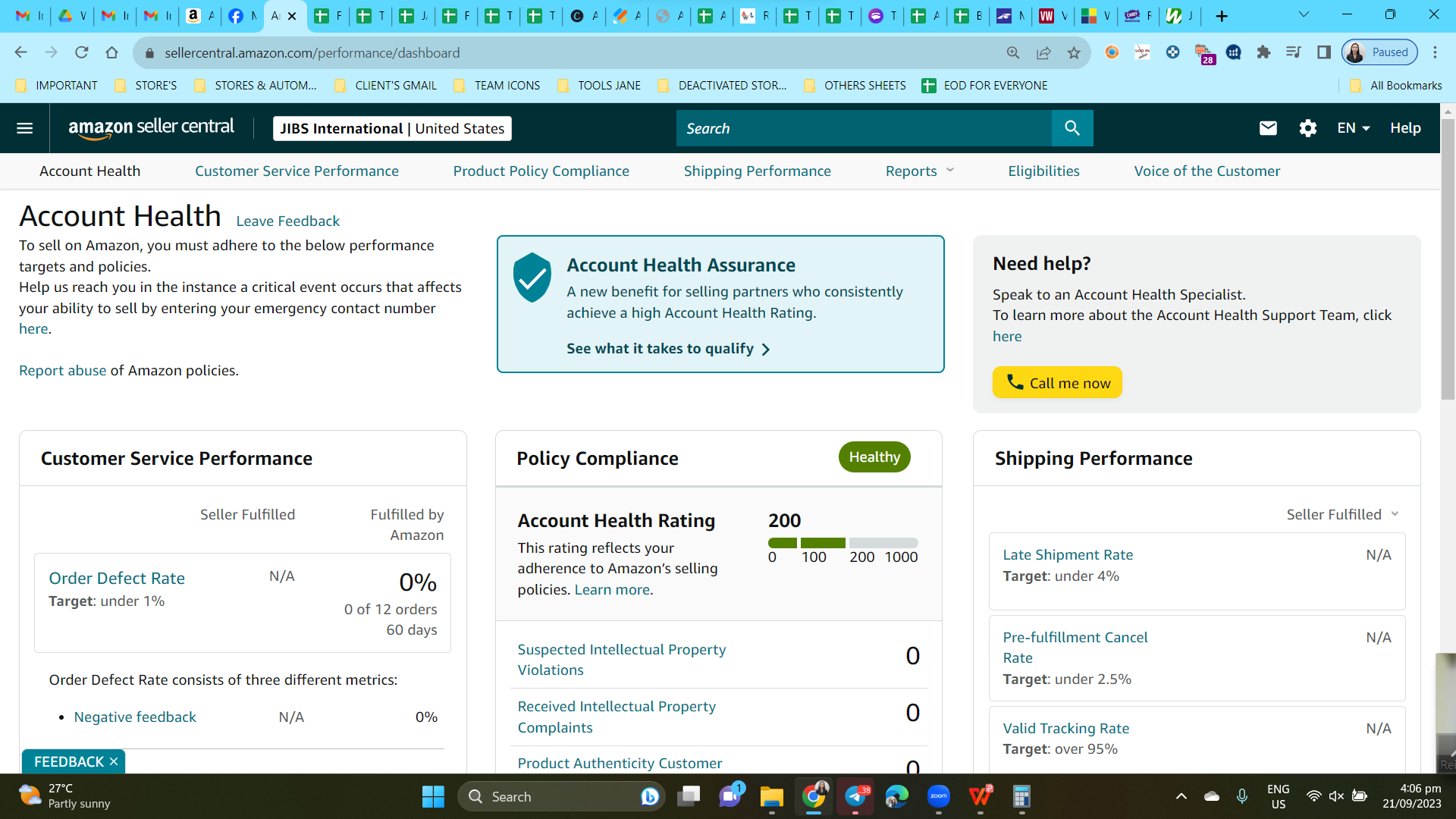Click the browser home icon
This screenshot has width=1456, height=819.
(x=111, y=52)
